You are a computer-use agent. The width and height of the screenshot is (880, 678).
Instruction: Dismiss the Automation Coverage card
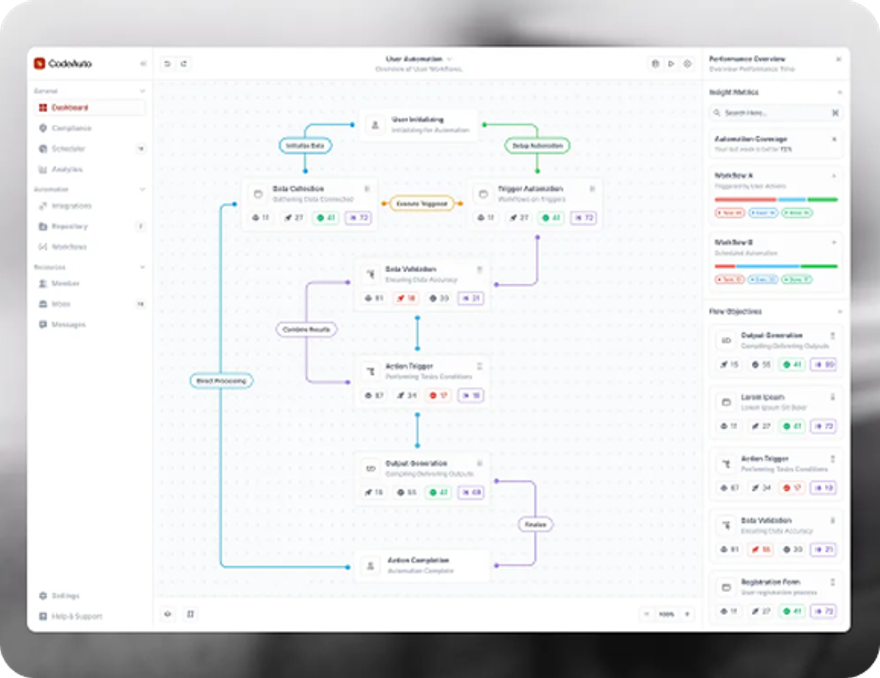(834, 139)
